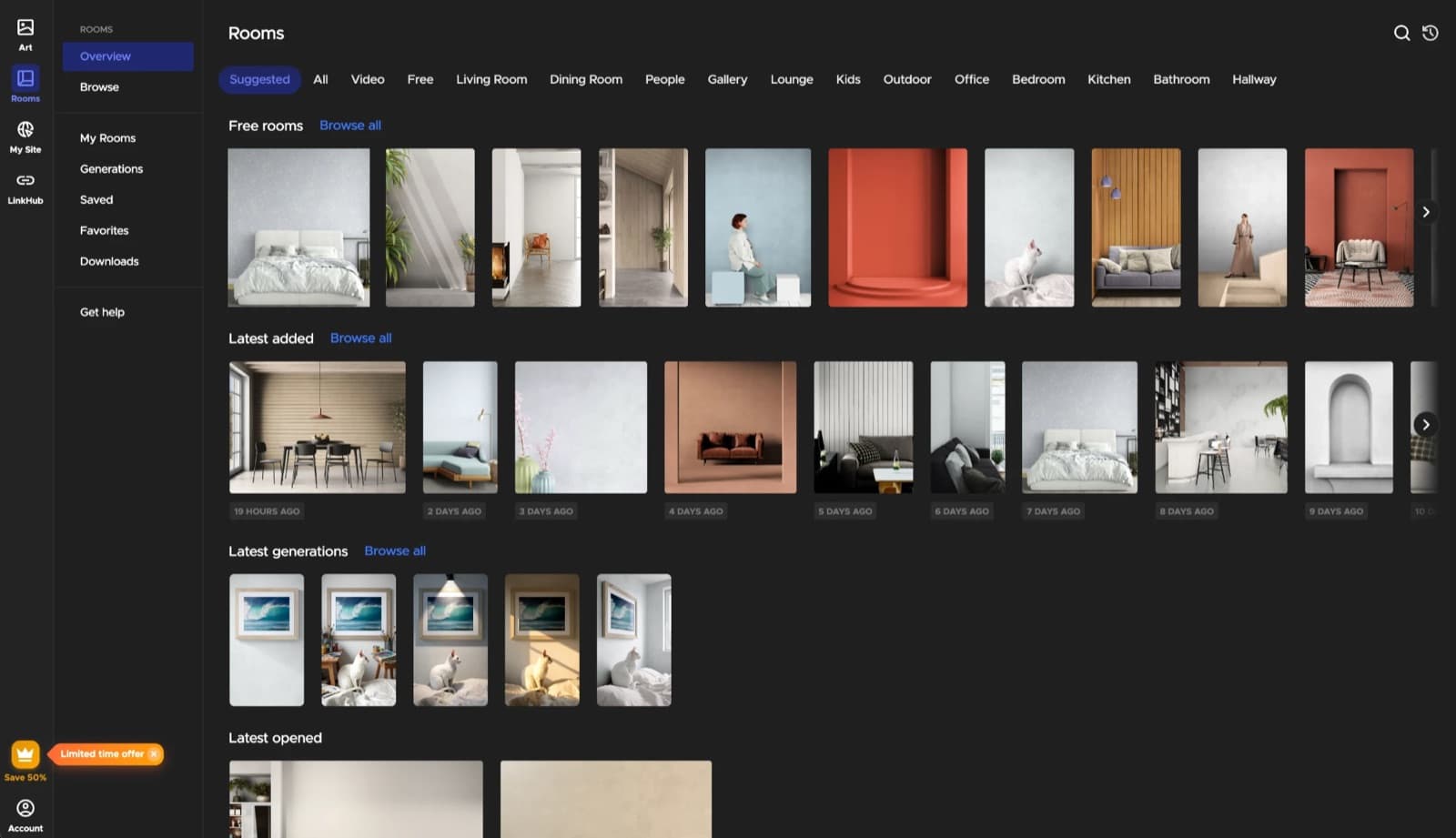
Task: Select the Dining Room filter tab
Action: (586, 79)
